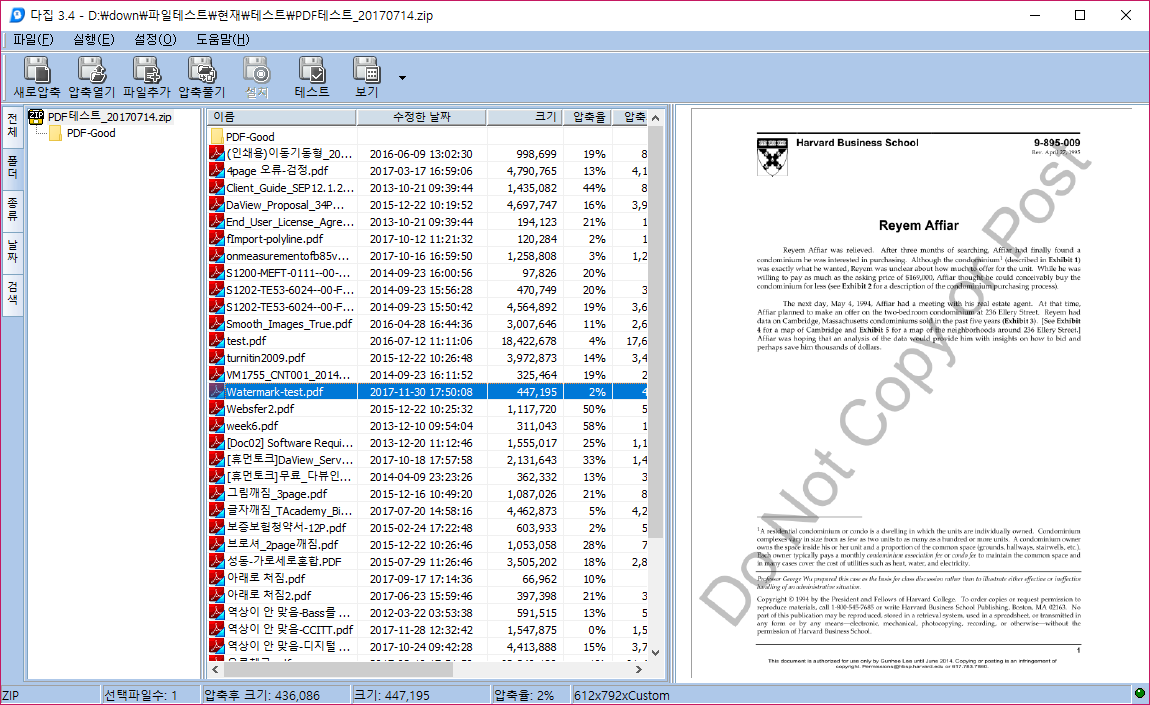
Task: Switch to the 종류 (type) side tab
Action: [13, 209]
